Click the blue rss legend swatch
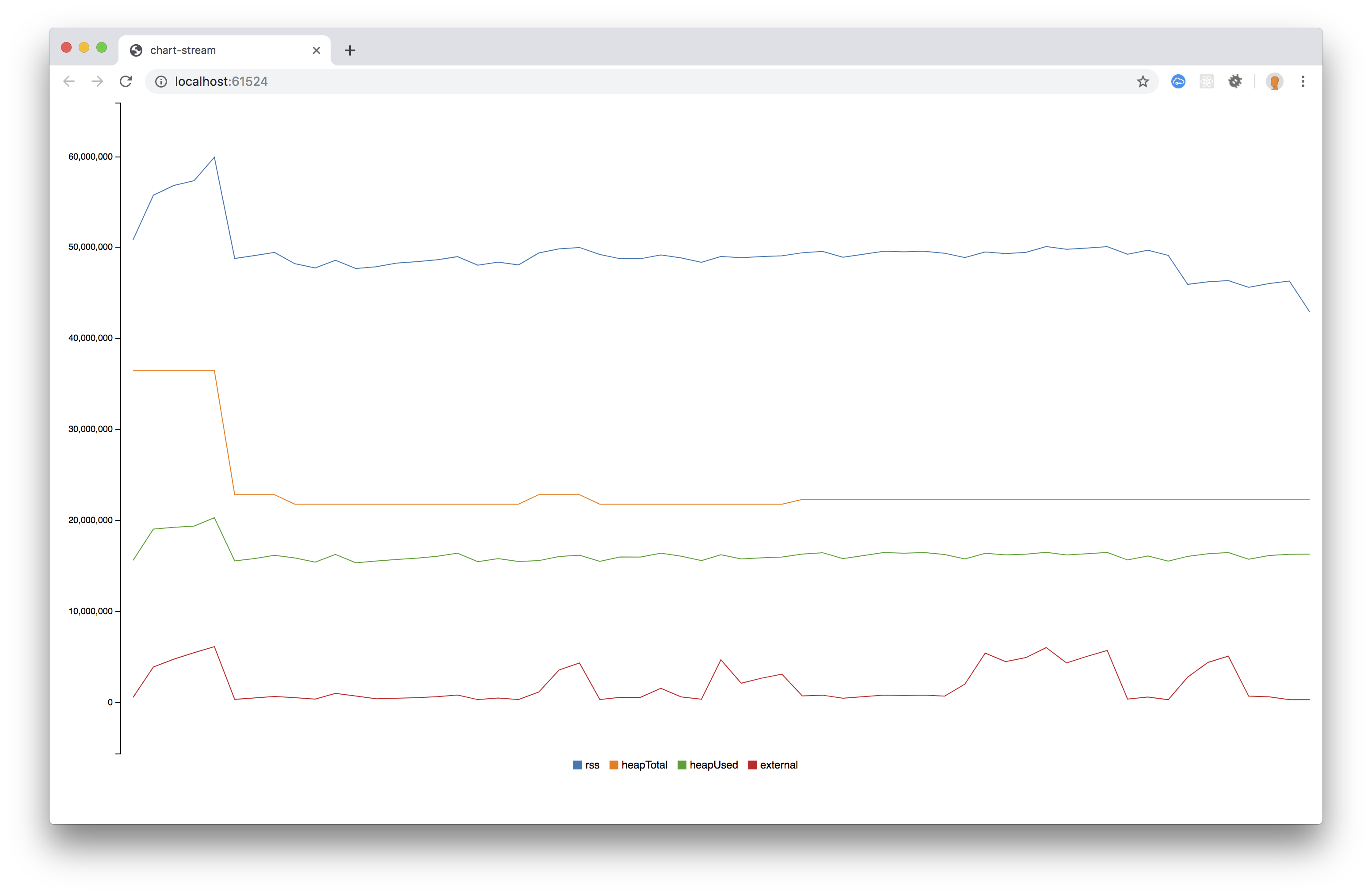The height and width of the screenshot is (895, 1372). [577, 765]
